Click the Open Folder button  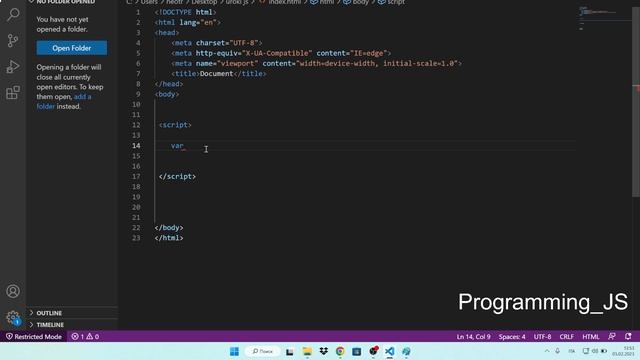(x=72, y=48)
